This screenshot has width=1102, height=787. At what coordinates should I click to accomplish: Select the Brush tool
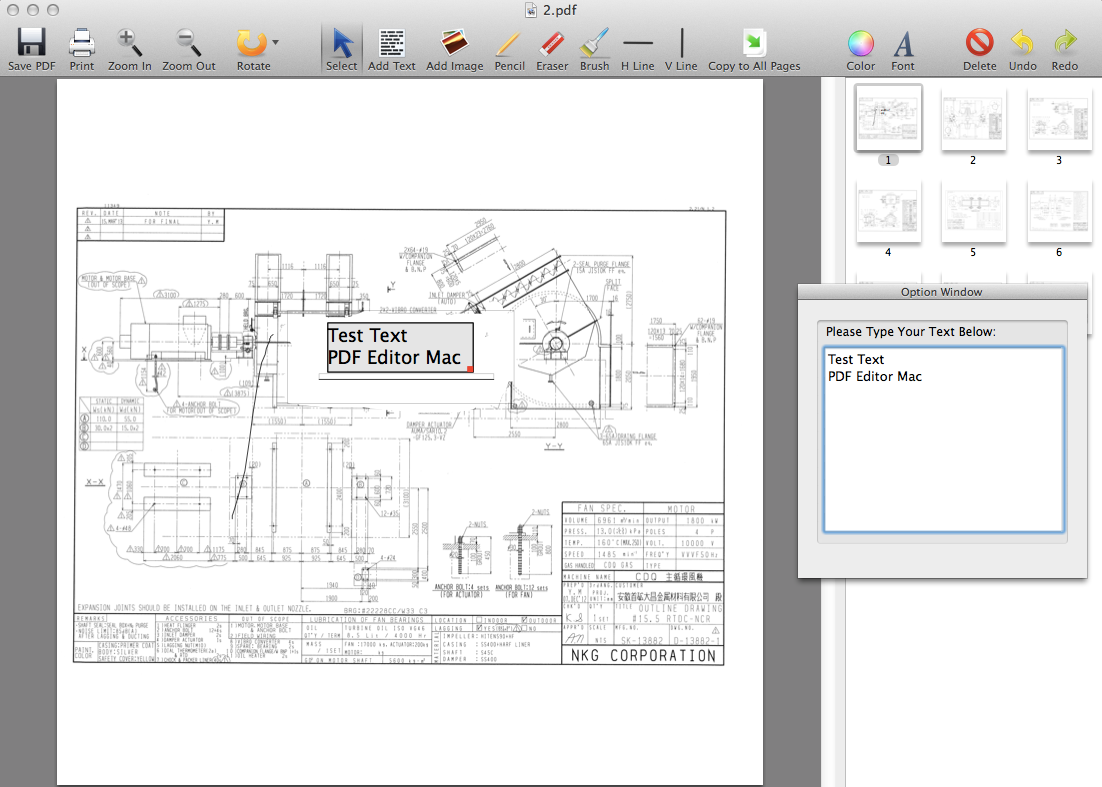coord(594,43)
